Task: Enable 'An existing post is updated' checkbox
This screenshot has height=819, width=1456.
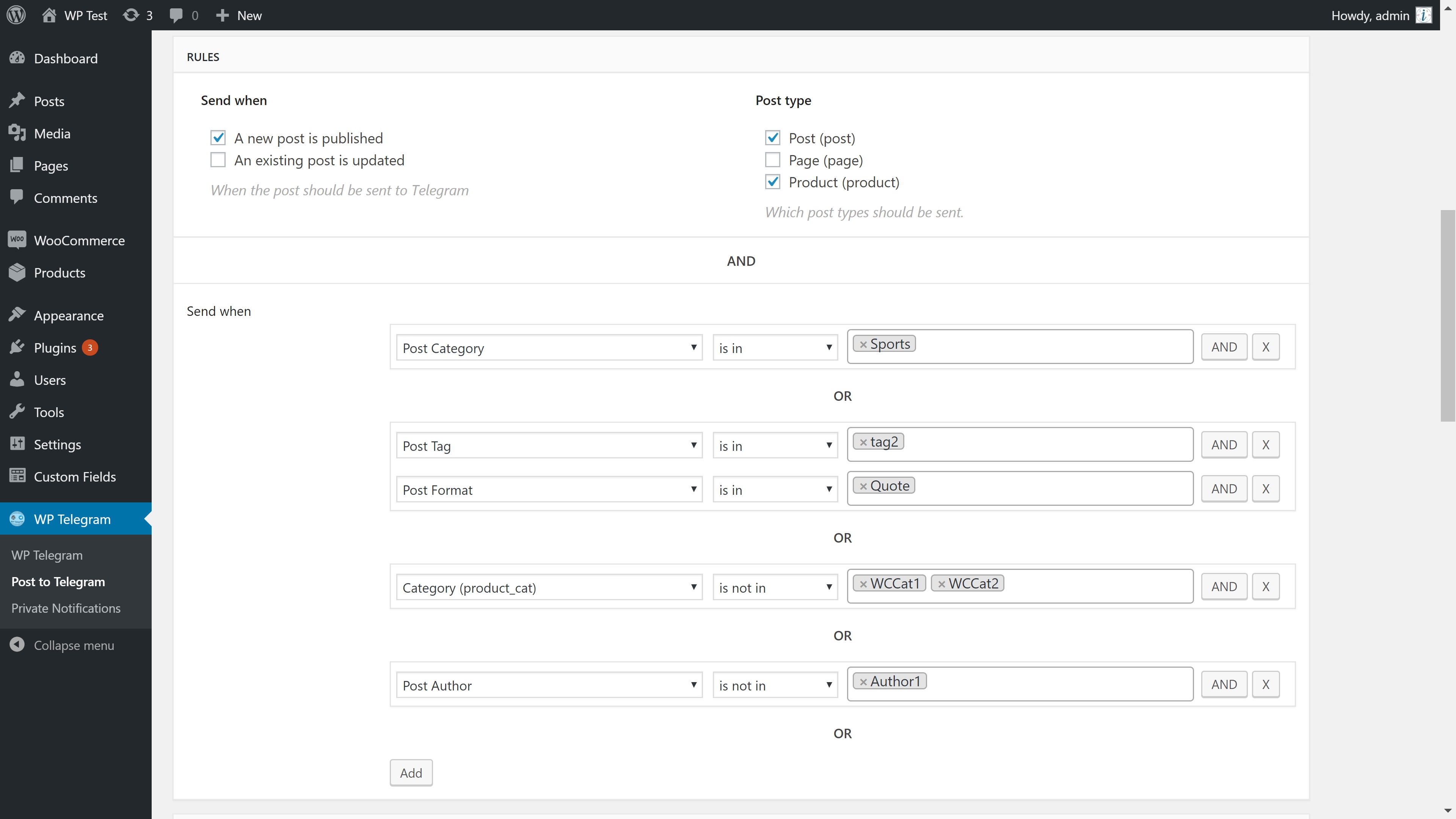Action: click(218, 160)
